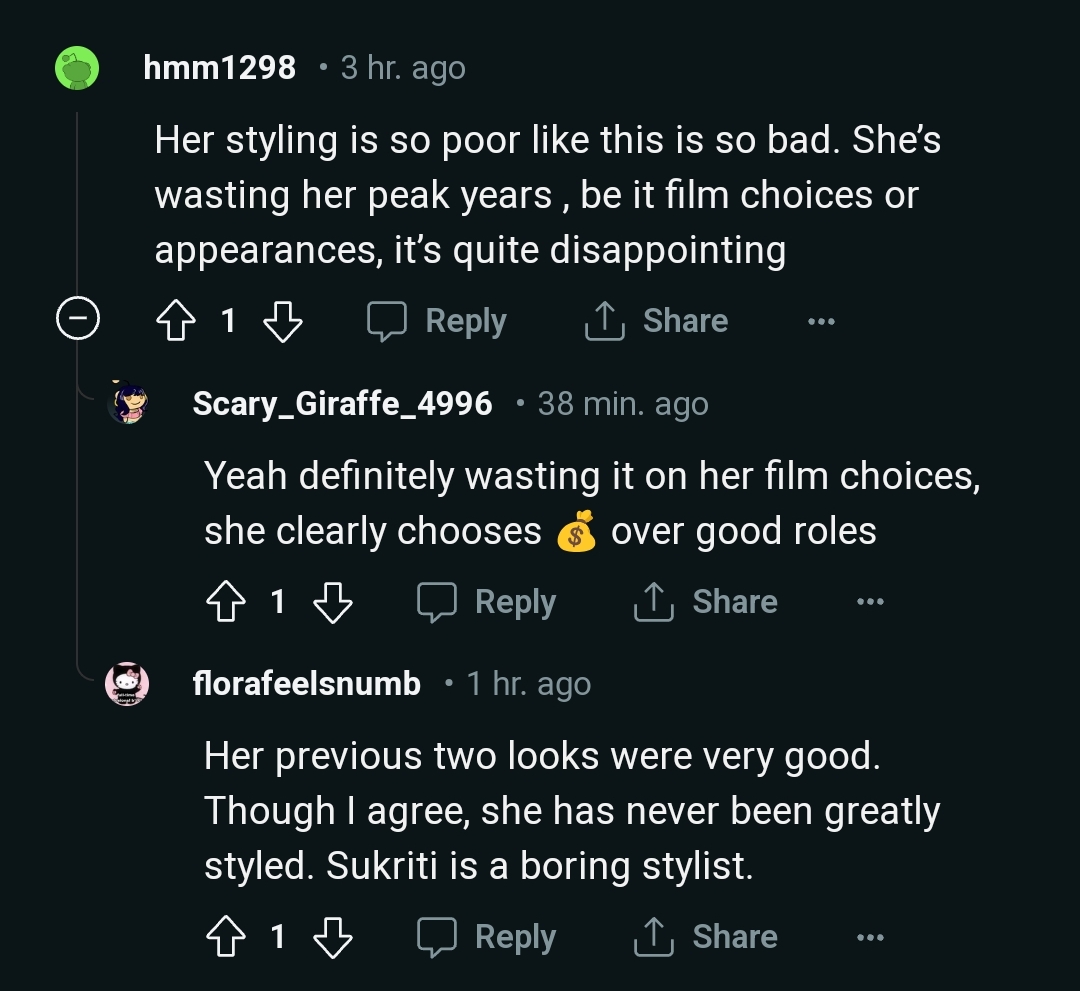Share florafeelsnumb's comment
The width and height of the screenshot is (1080, 991).
pyautogui.click(x=706, y=937)
